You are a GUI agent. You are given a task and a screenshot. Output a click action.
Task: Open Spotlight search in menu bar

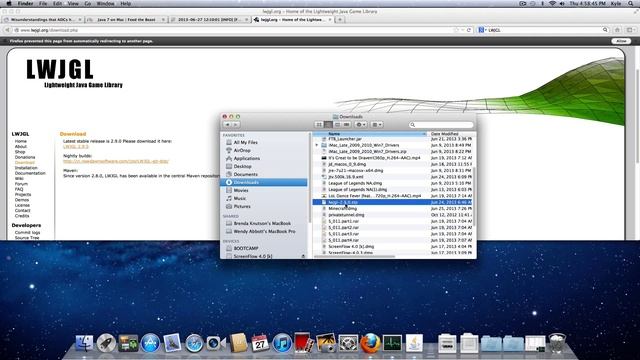coord(631,3)
